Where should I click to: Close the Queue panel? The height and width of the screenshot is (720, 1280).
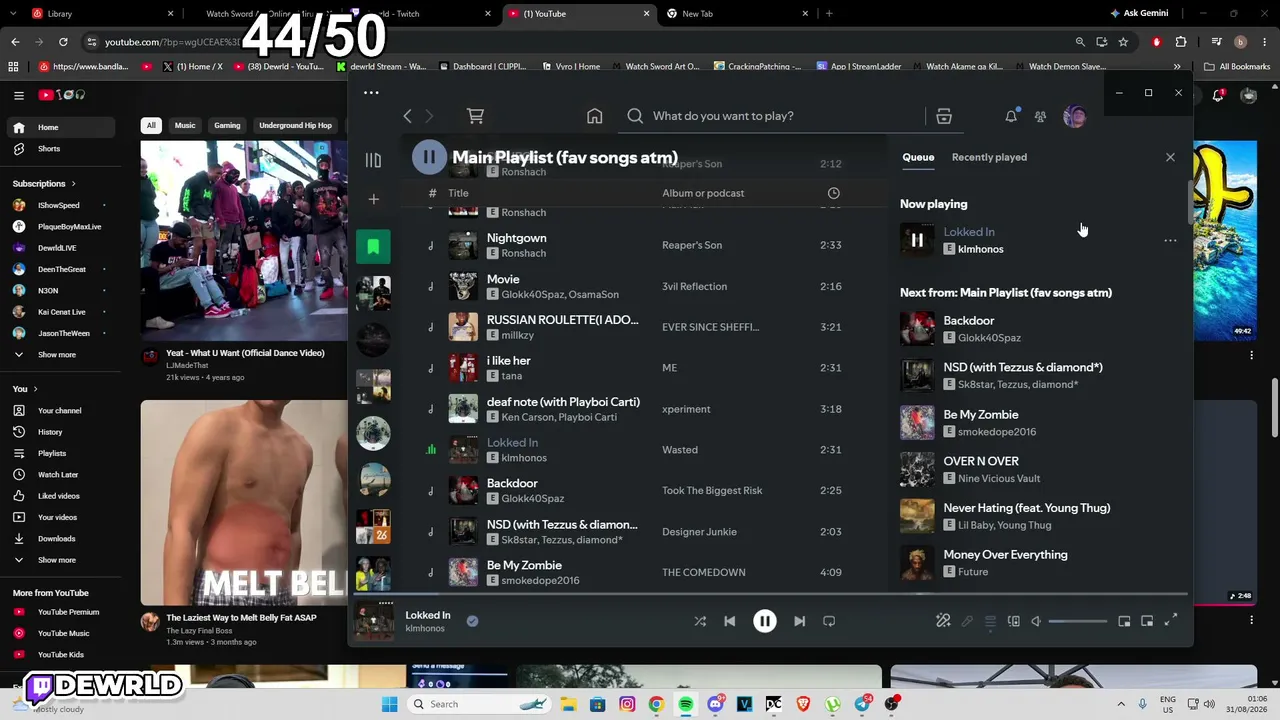(x=1170, y=157)
